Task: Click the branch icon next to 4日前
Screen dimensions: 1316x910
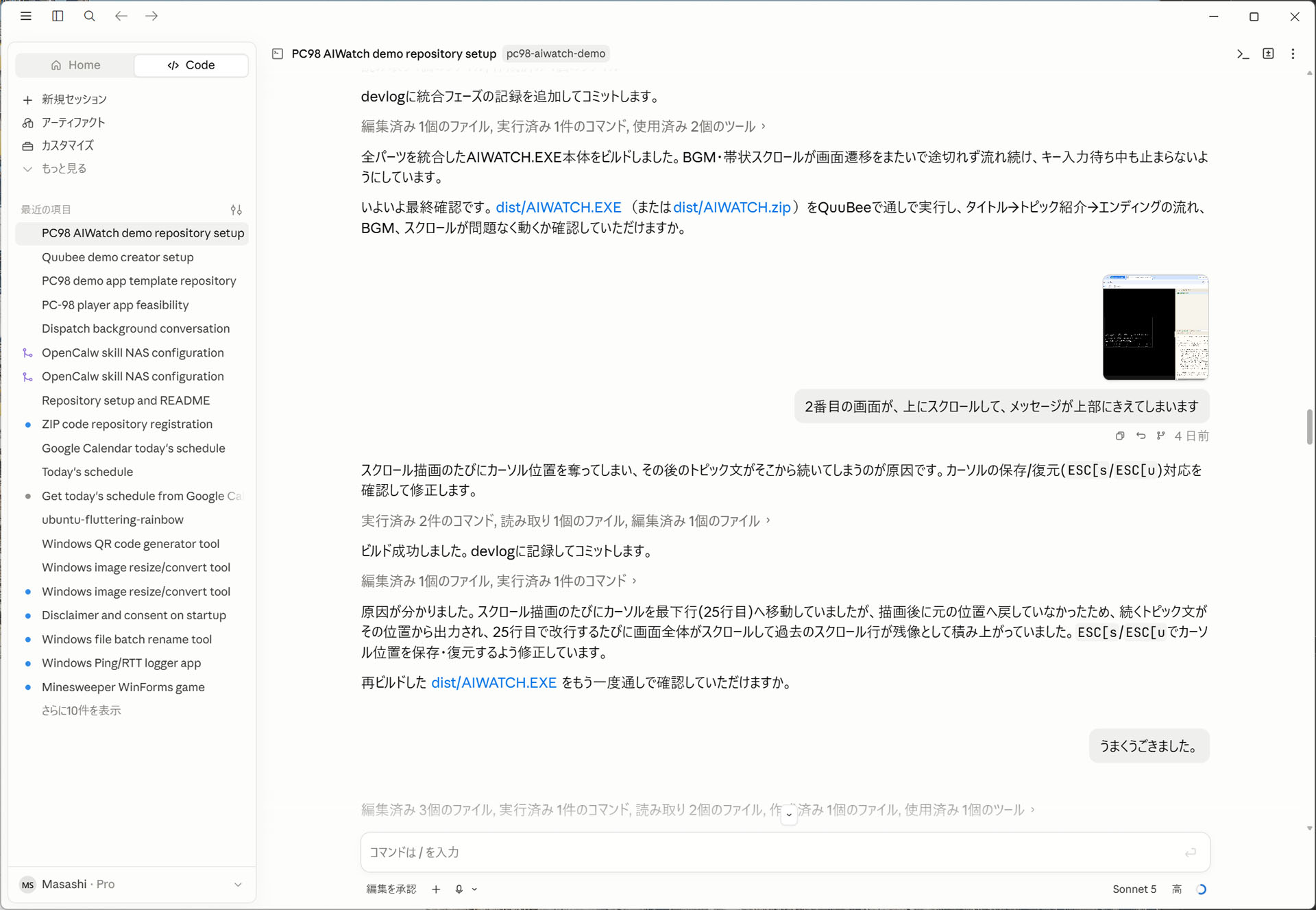Action: 1160,436
